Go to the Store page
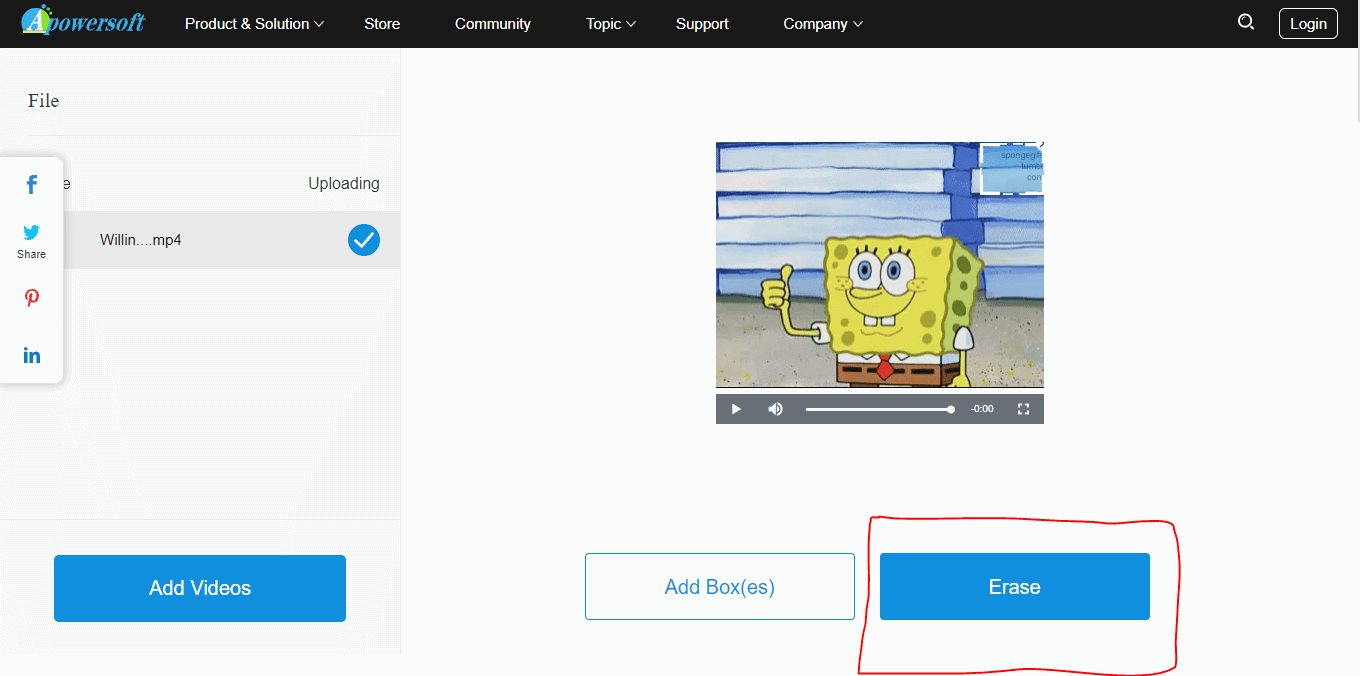This screenshot has width=1360, height=676. [381, 23]
